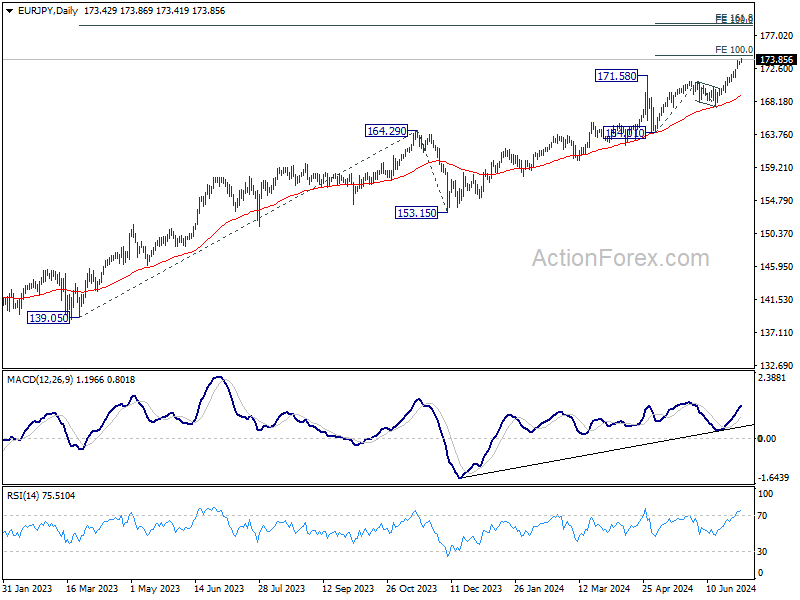Click the 11 Dec 2023 date label
800x600 pixels.
[x=476, y=588]
